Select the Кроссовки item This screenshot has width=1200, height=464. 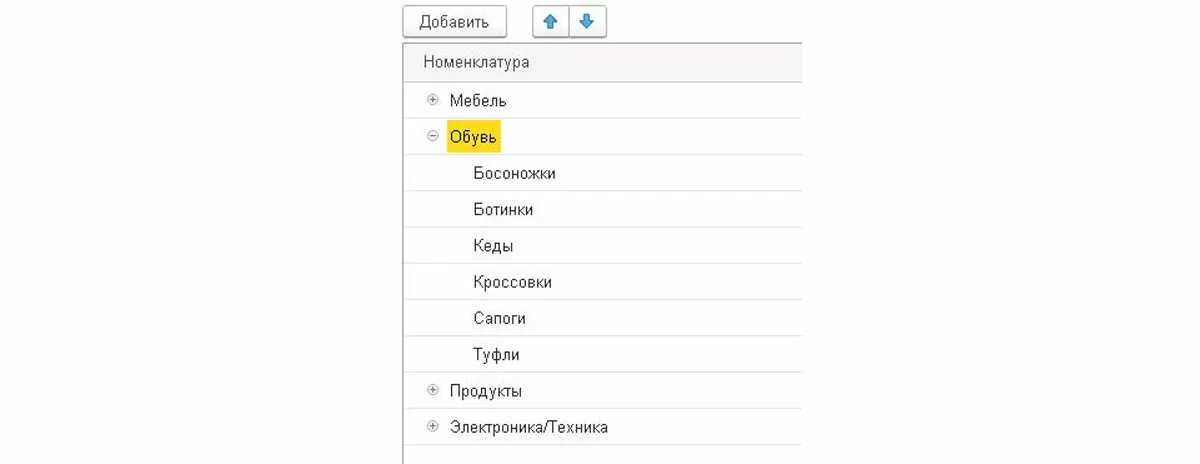click(512, 282)
